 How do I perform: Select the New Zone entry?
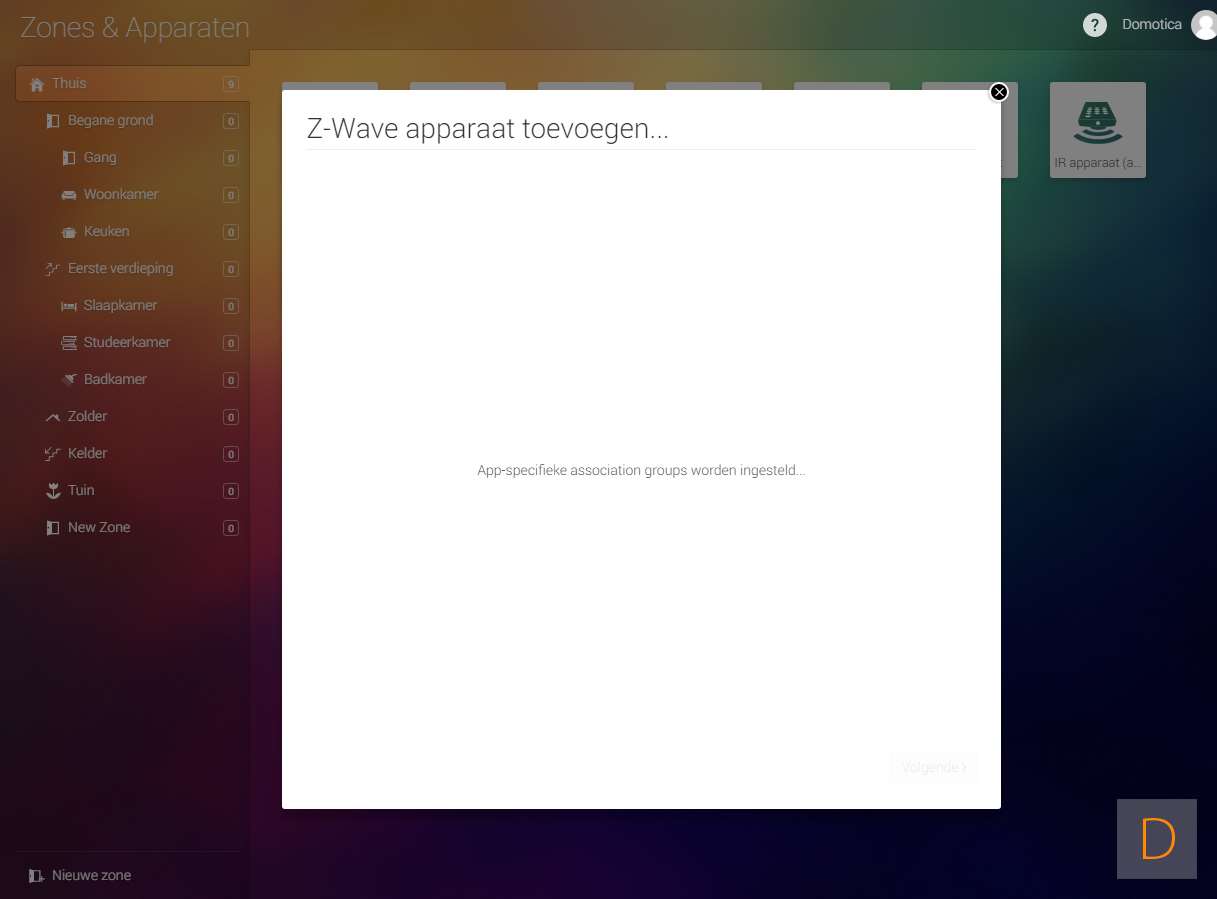[98, 528]
